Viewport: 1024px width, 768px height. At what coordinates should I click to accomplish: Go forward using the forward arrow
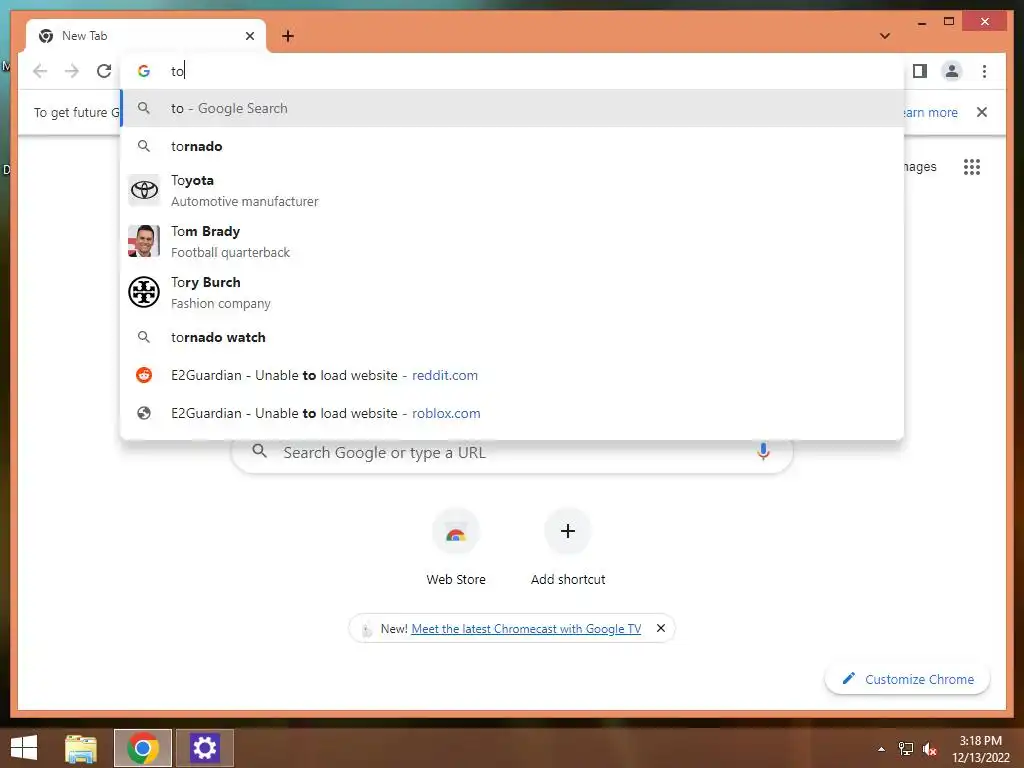pos(72,71)
